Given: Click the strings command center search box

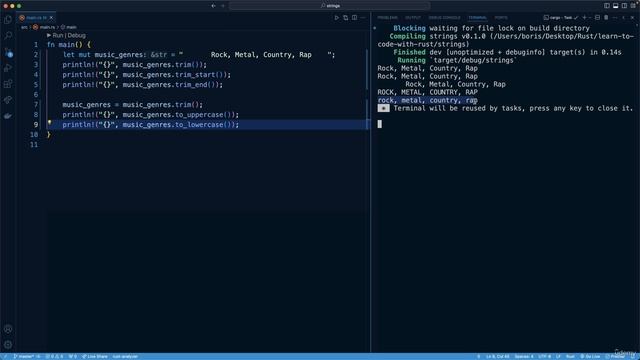Looking at the screenshot, I should [329, 6].
